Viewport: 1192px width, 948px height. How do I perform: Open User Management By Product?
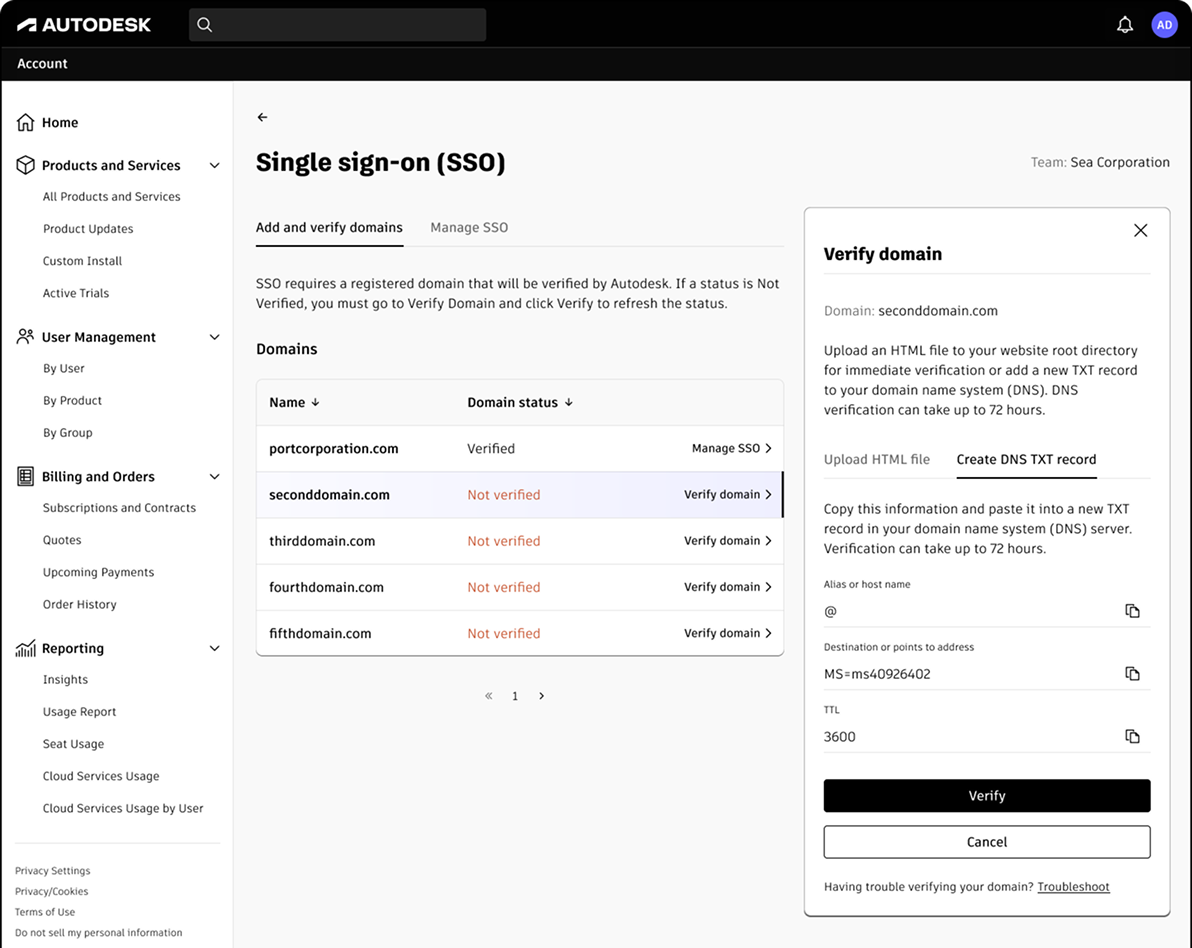pos(72,401)
